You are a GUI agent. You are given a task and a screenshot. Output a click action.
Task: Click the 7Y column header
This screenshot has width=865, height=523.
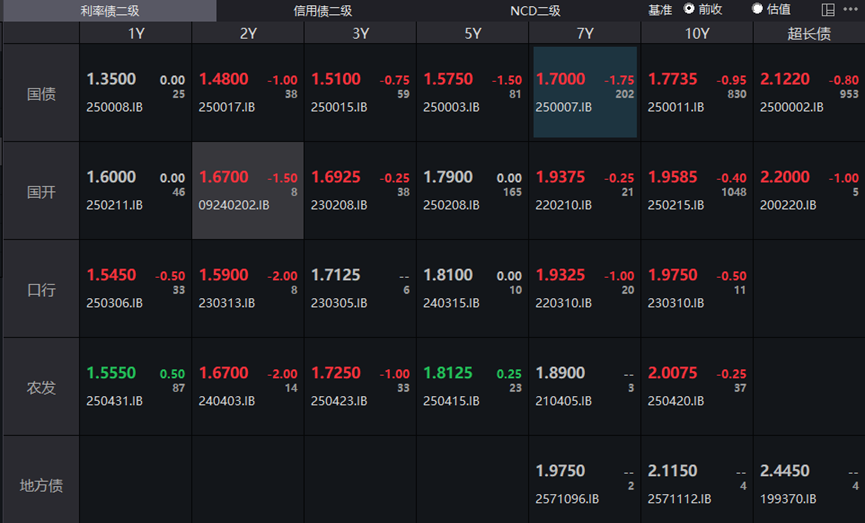585,33
